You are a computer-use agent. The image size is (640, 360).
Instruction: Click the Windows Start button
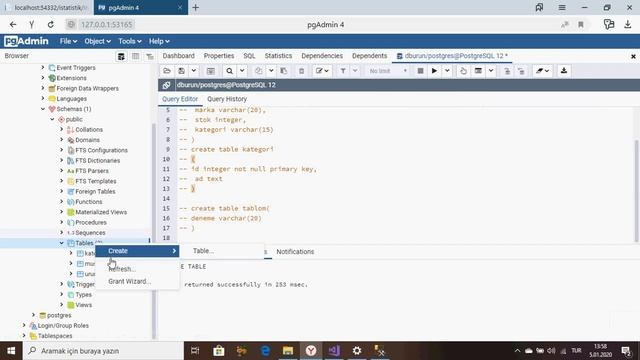click(x=11, y=351)
